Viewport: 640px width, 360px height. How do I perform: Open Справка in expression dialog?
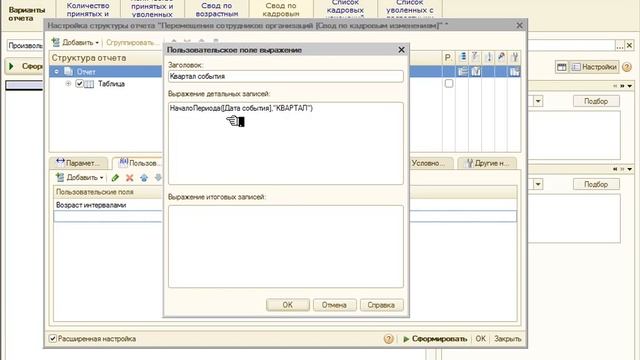pos(381,305)
